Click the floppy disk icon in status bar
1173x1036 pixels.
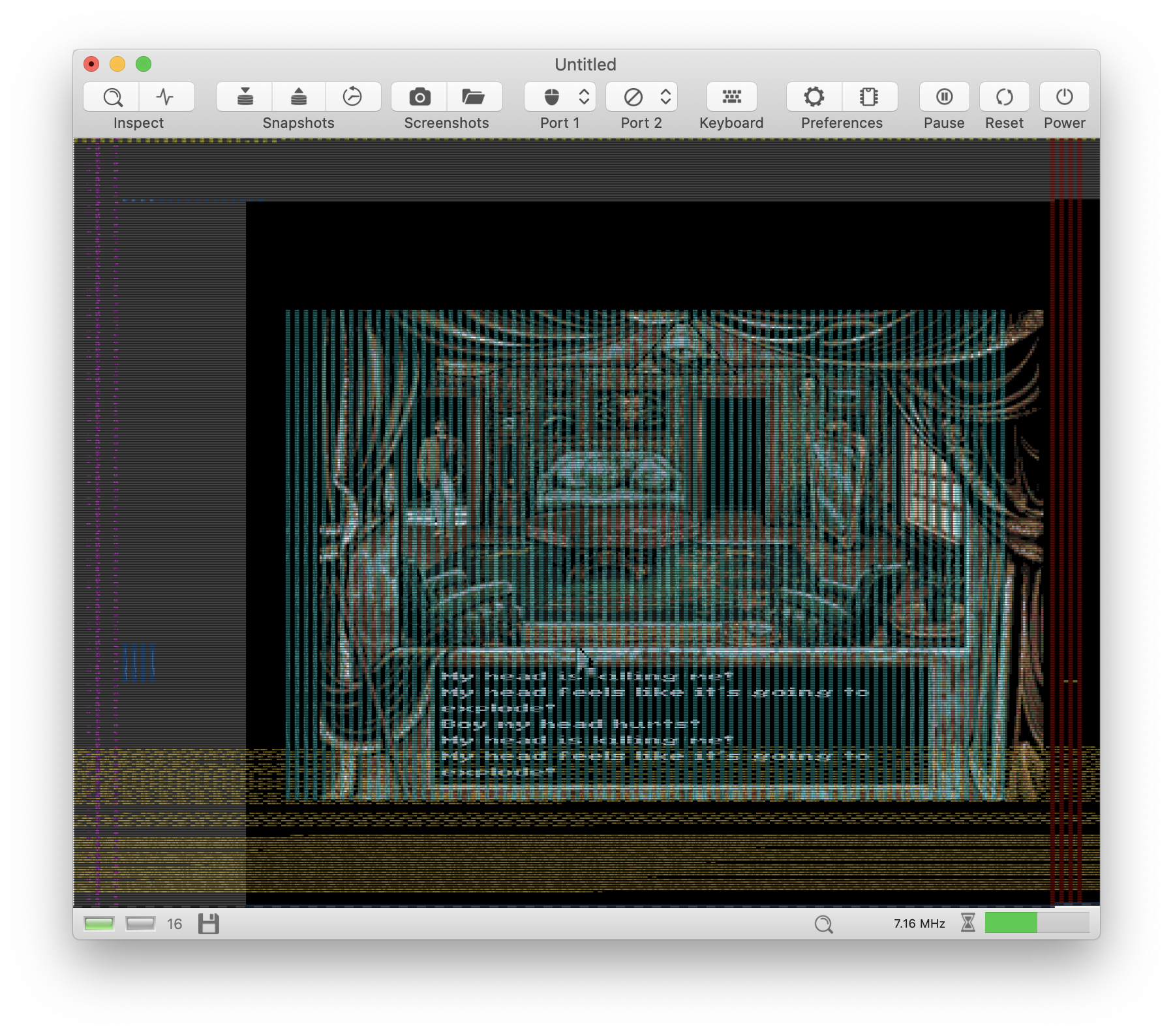[209, 924]
